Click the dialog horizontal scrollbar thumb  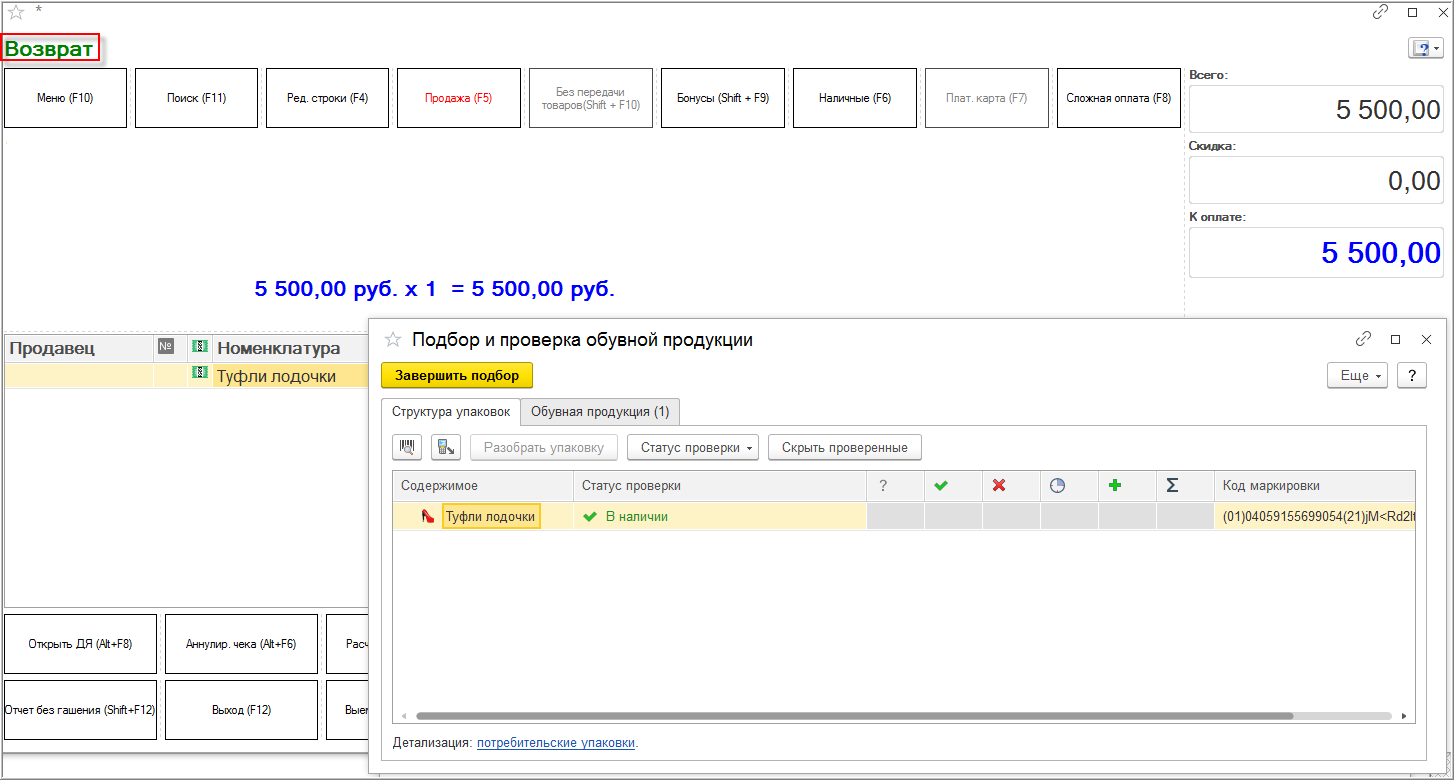854,716
